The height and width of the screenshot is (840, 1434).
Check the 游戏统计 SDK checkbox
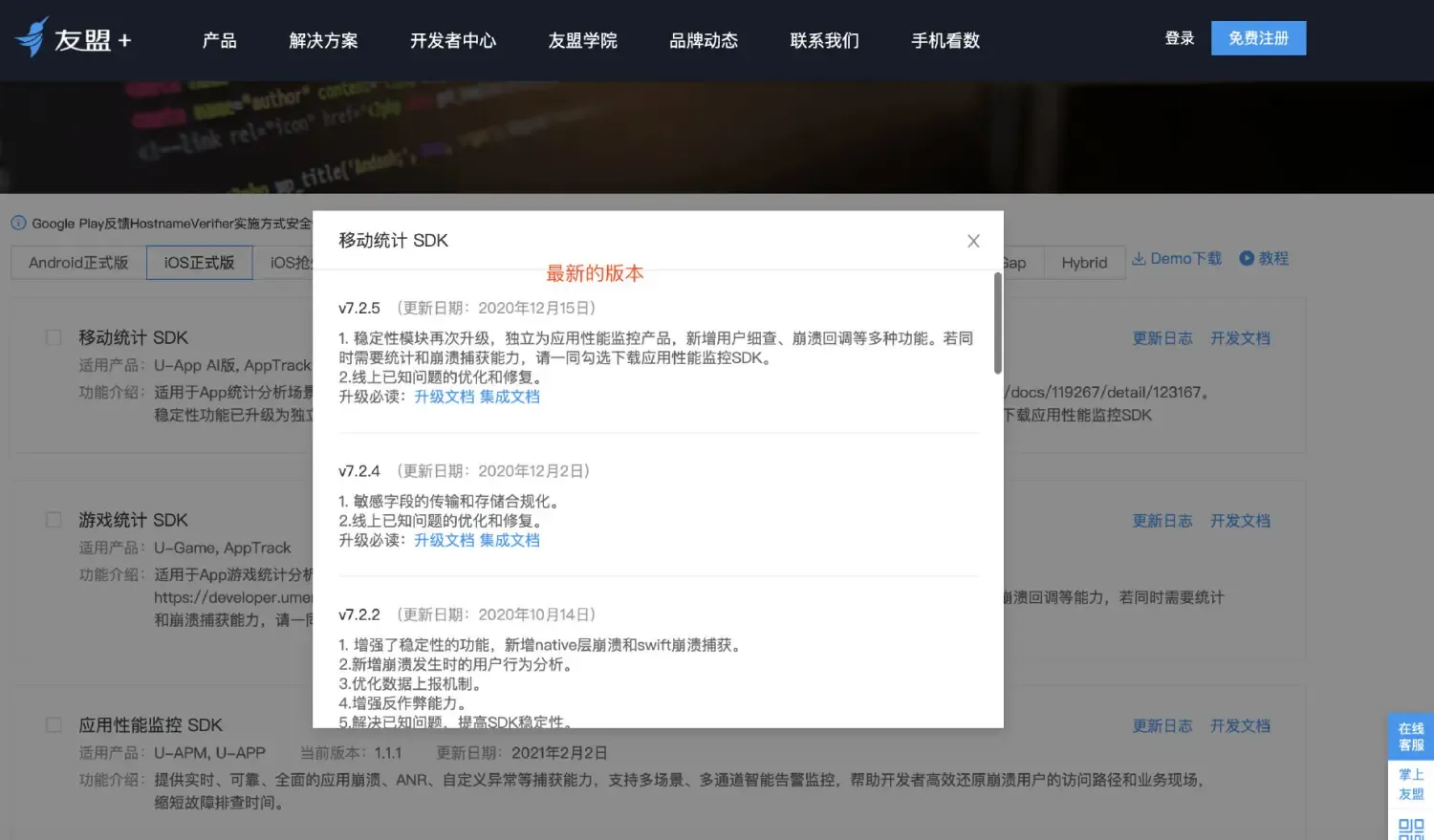[x=54, y=519]
